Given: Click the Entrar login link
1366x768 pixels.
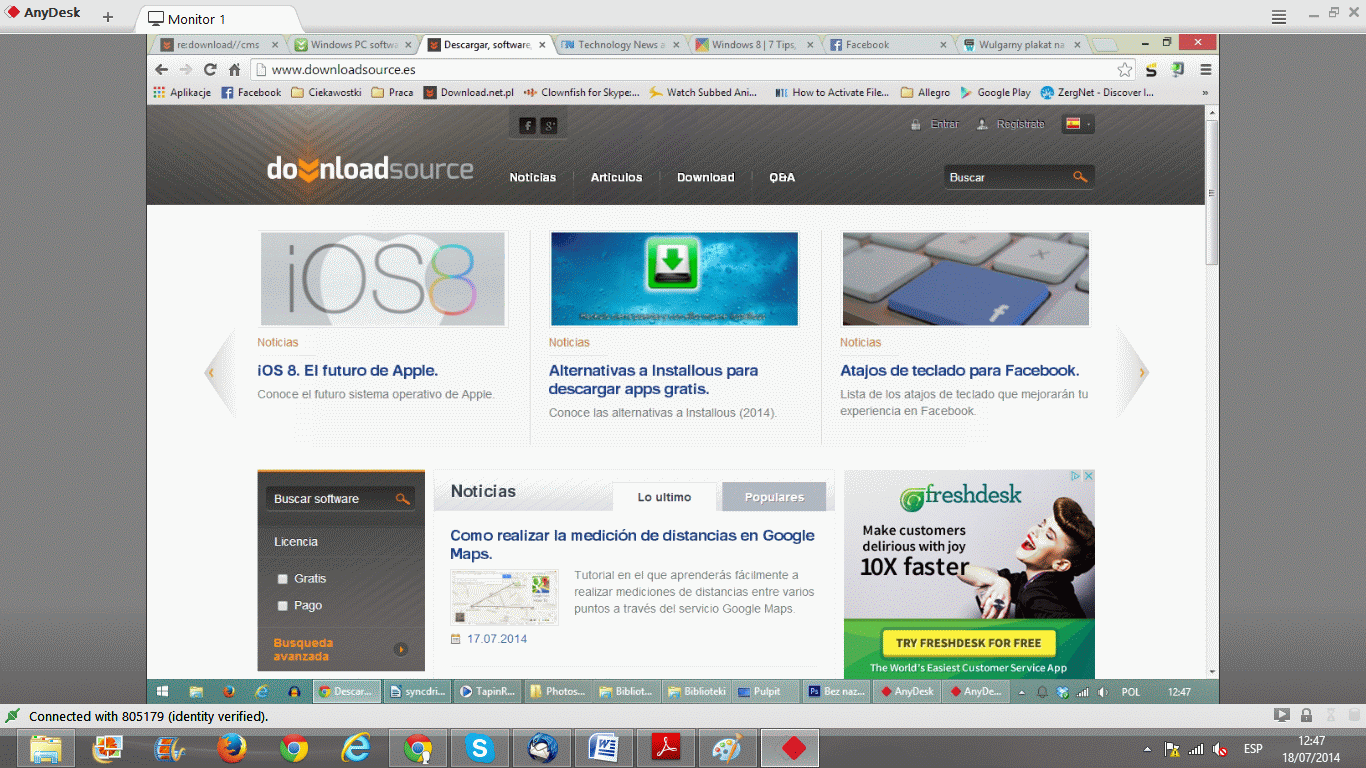Looking at the screenshot, I should pyautogui.click(x=944, y=124).
